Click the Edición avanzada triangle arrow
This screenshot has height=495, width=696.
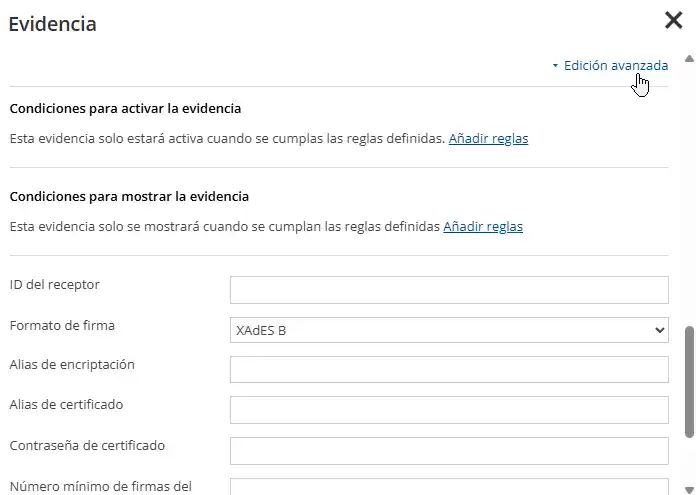(555, 66)
